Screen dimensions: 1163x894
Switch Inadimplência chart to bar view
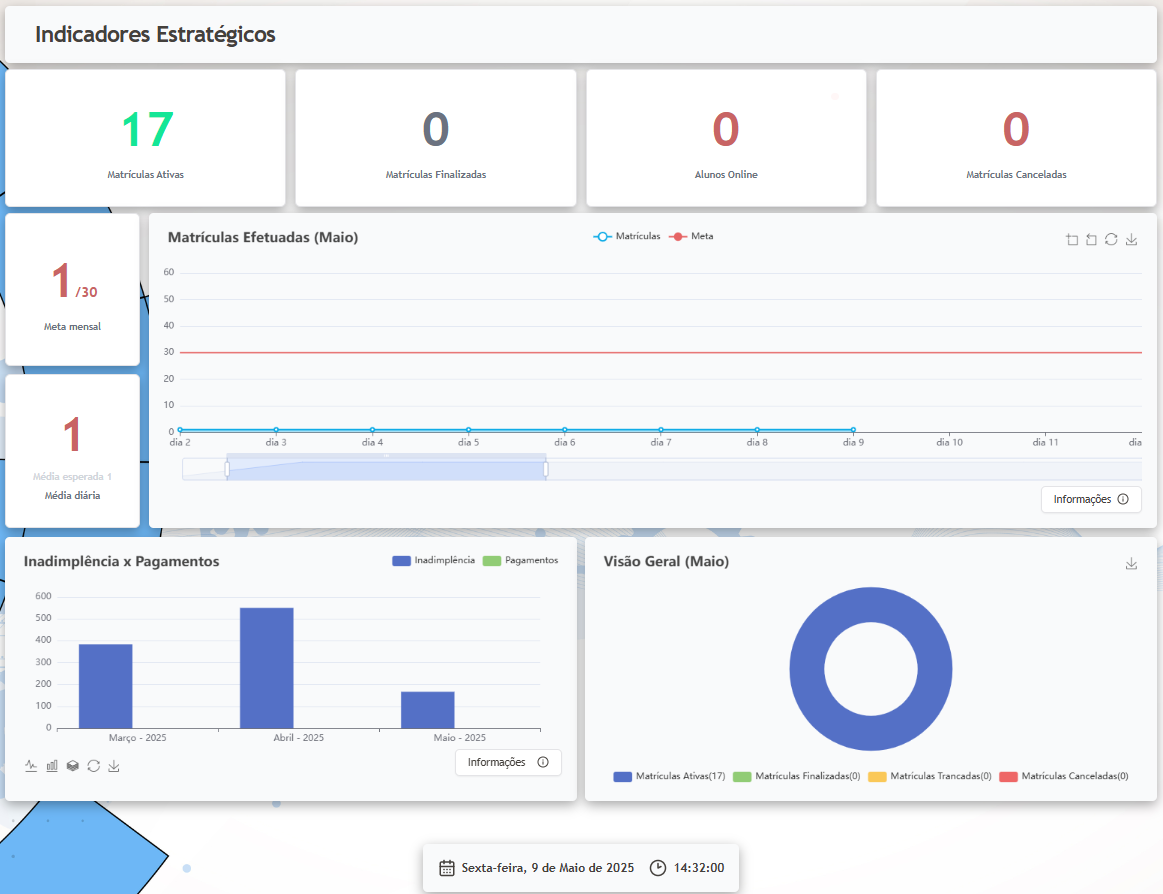(52, 766)
